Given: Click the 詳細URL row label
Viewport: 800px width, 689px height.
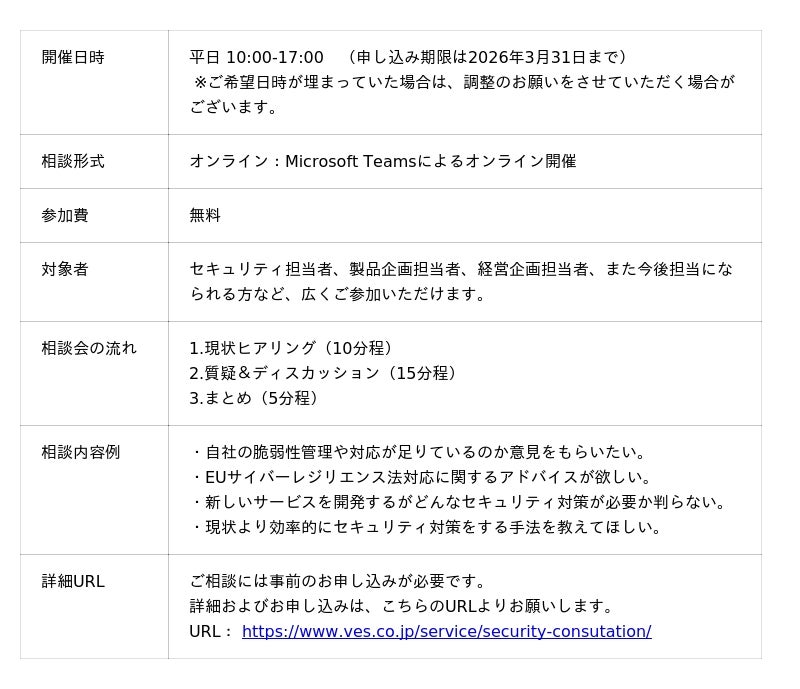Looking at the screenshot, I should point(73,581).
